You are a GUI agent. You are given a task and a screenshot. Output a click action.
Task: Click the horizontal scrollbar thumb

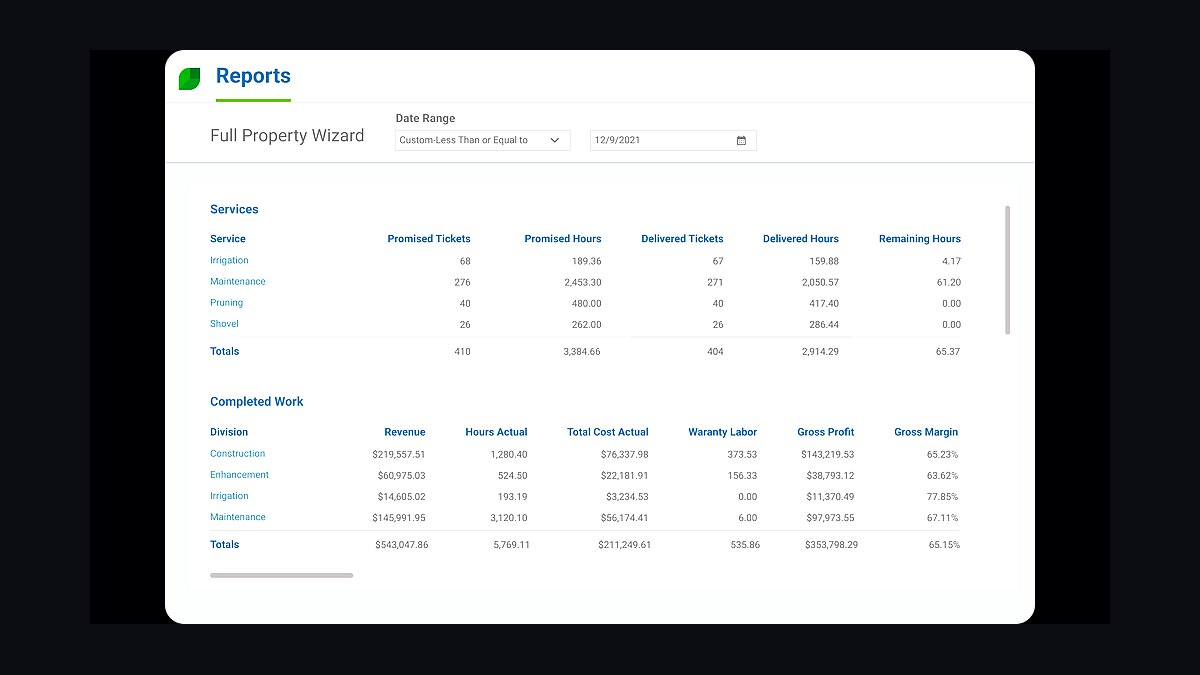pyautogui.click(x=281, y=575)
